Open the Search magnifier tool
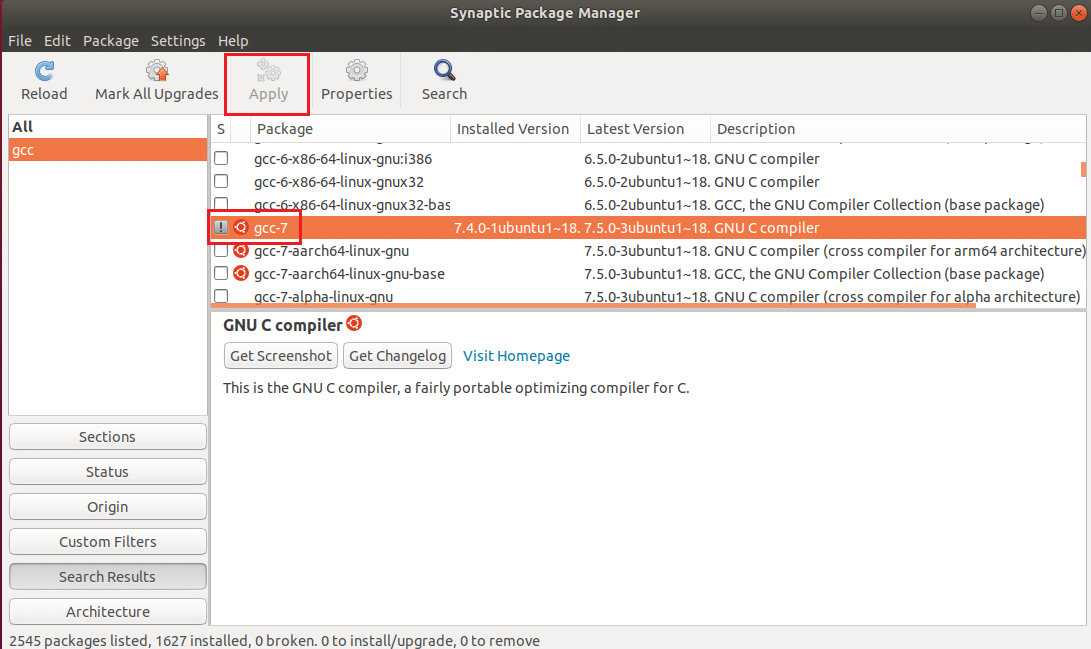The width and height of the screenshot is (1091, 649). (x=444, y=72)
